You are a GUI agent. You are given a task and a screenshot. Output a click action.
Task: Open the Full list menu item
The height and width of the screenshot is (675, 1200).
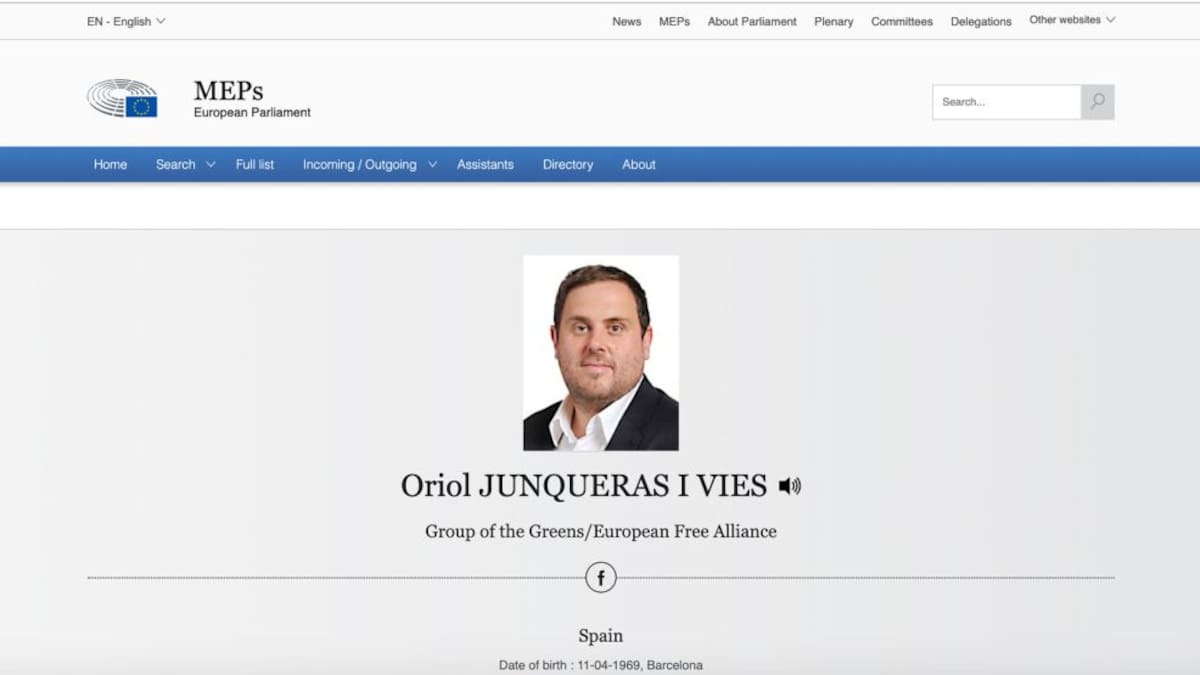pyautogui.click(x=255, y=165)
